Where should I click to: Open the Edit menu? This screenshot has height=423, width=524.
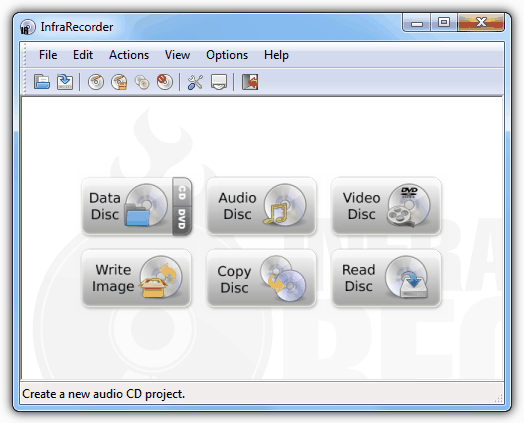(83, 55)
